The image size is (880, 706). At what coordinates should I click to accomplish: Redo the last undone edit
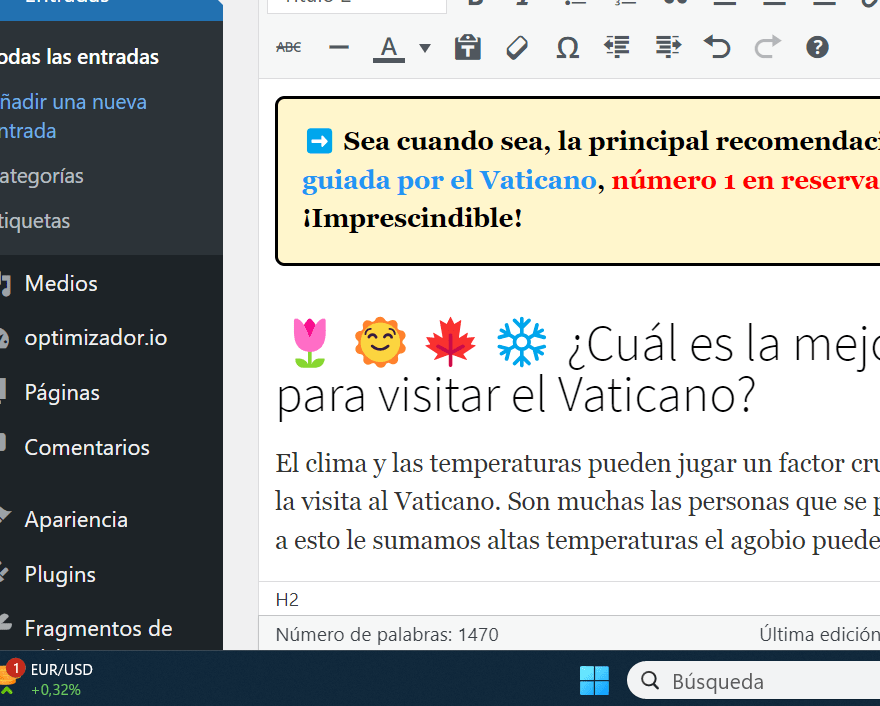coord(767,47)
